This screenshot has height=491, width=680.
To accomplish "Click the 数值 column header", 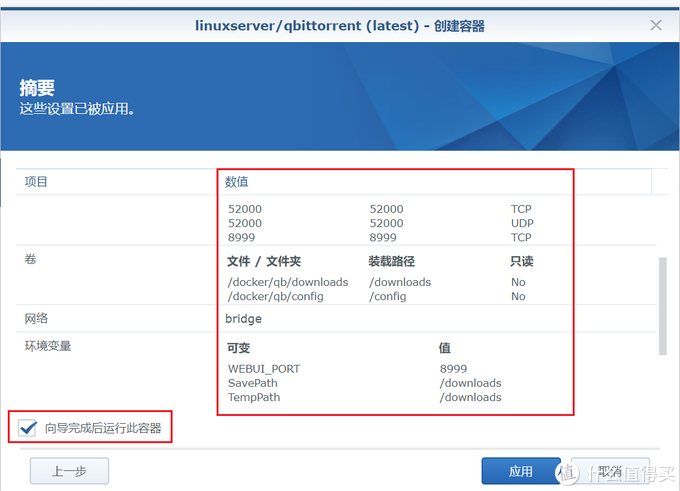I will point(237,182).
